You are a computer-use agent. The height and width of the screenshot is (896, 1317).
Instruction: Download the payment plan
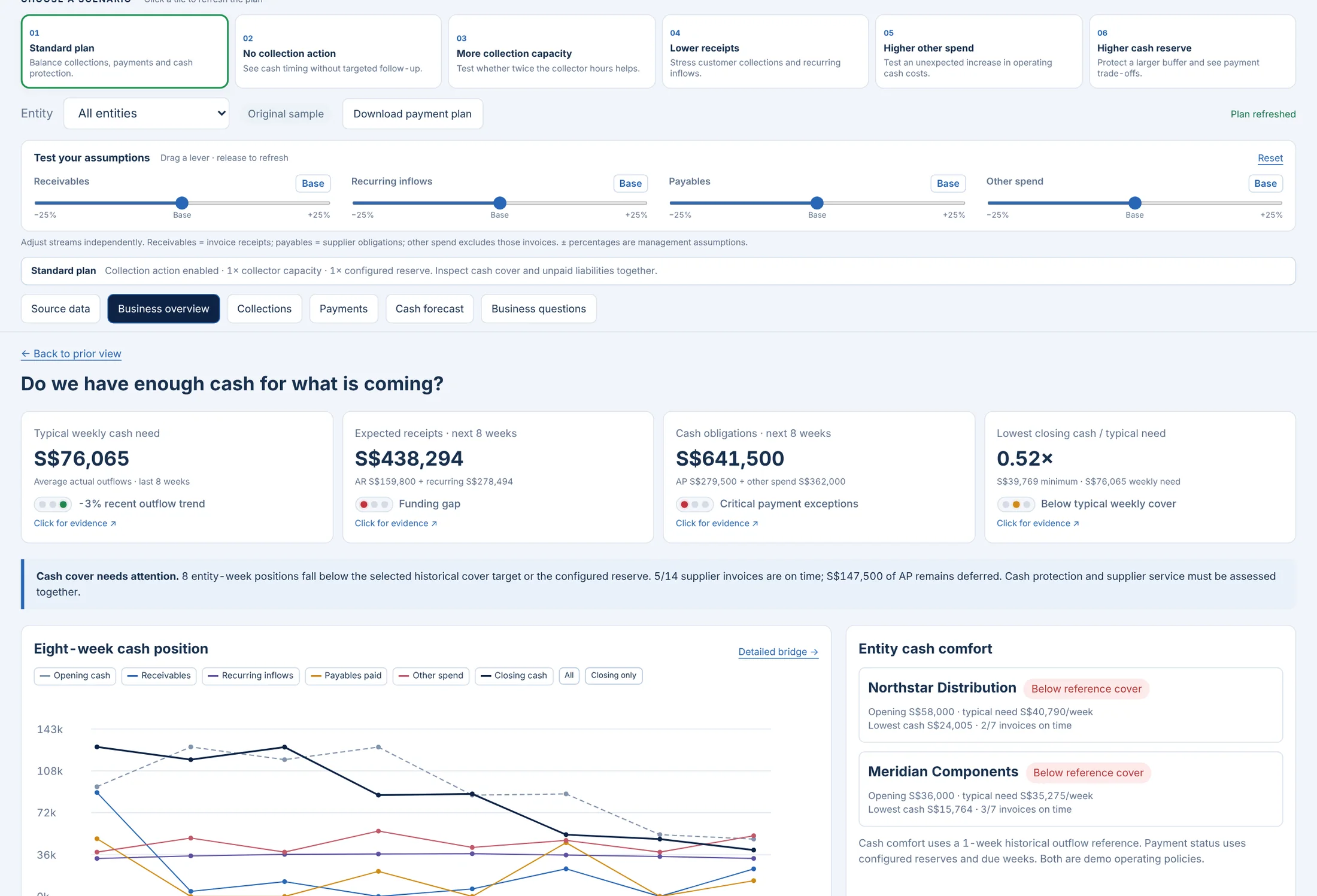(x=412, y=114)
